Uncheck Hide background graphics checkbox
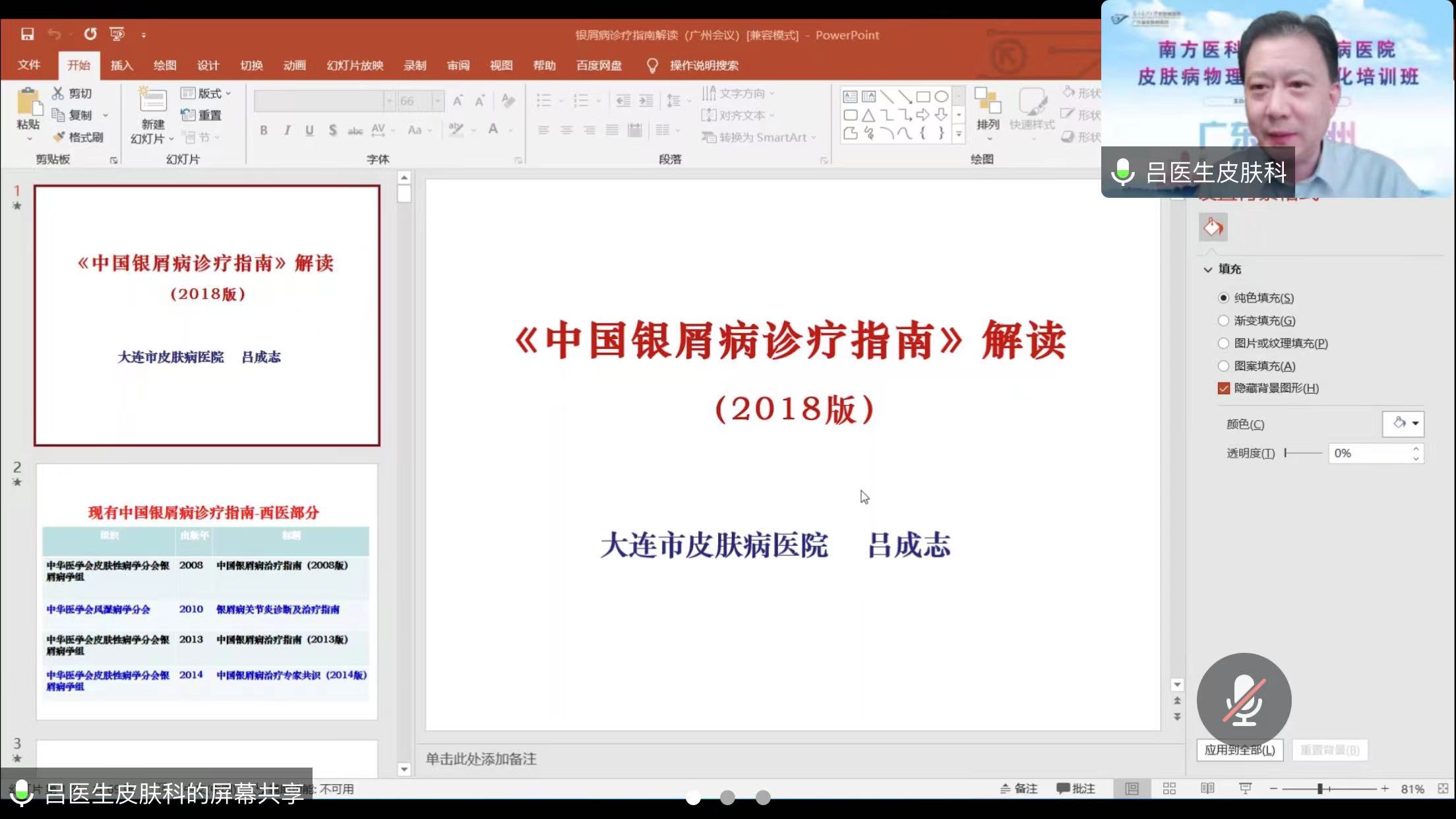This screenshot has height=819, width=1456. pos(1224,388)
